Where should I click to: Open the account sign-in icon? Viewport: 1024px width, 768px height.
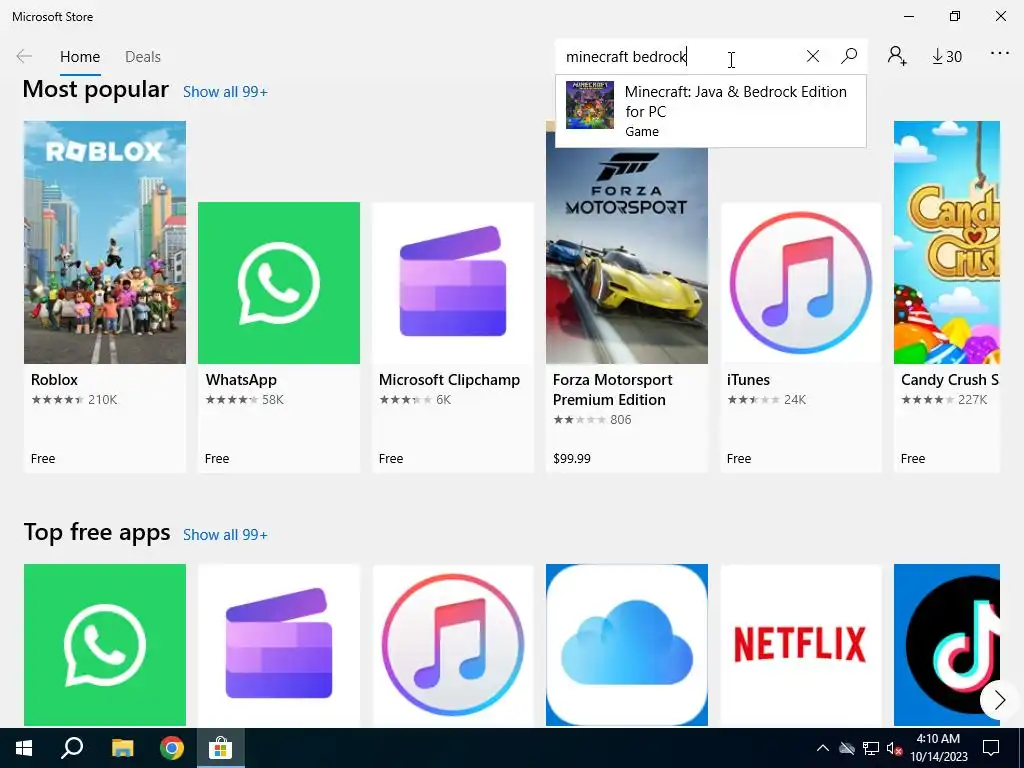click(x=897, y=56)
